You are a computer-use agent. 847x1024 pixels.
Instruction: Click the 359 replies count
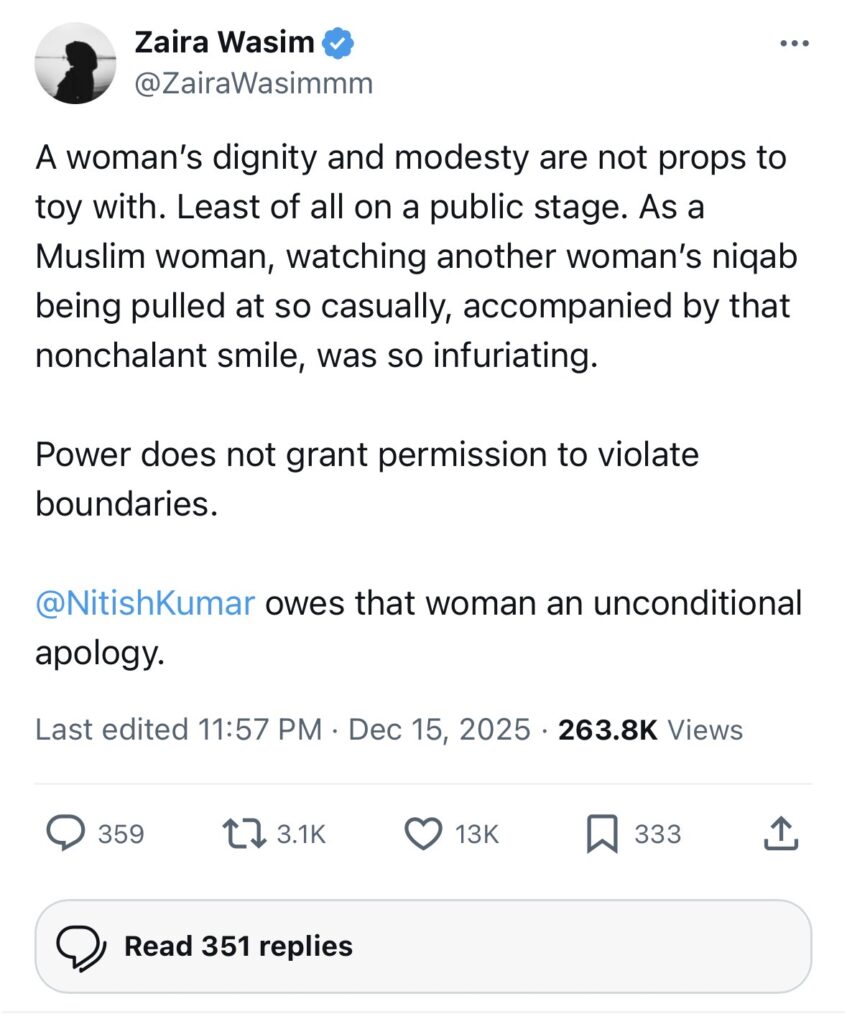click(121, 834)
